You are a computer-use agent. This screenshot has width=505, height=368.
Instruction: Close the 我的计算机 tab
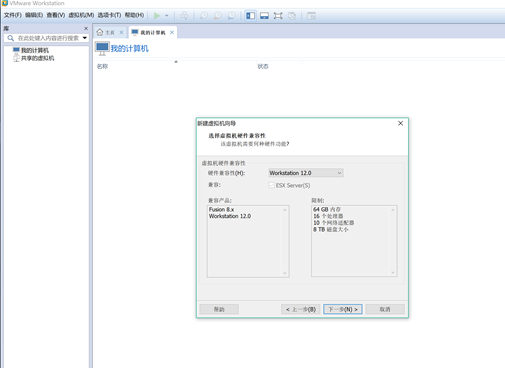pos(172,32)
